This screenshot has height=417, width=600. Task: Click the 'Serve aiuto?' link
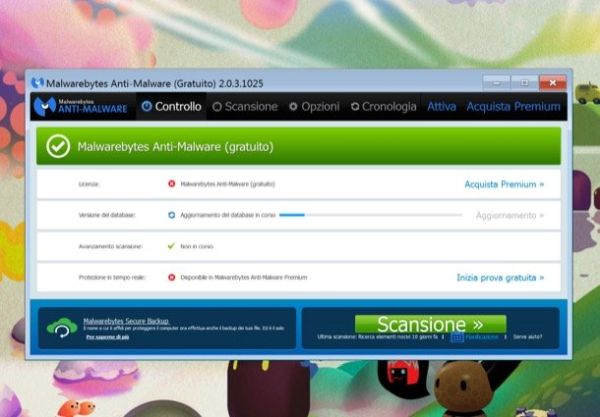[528, 337]
